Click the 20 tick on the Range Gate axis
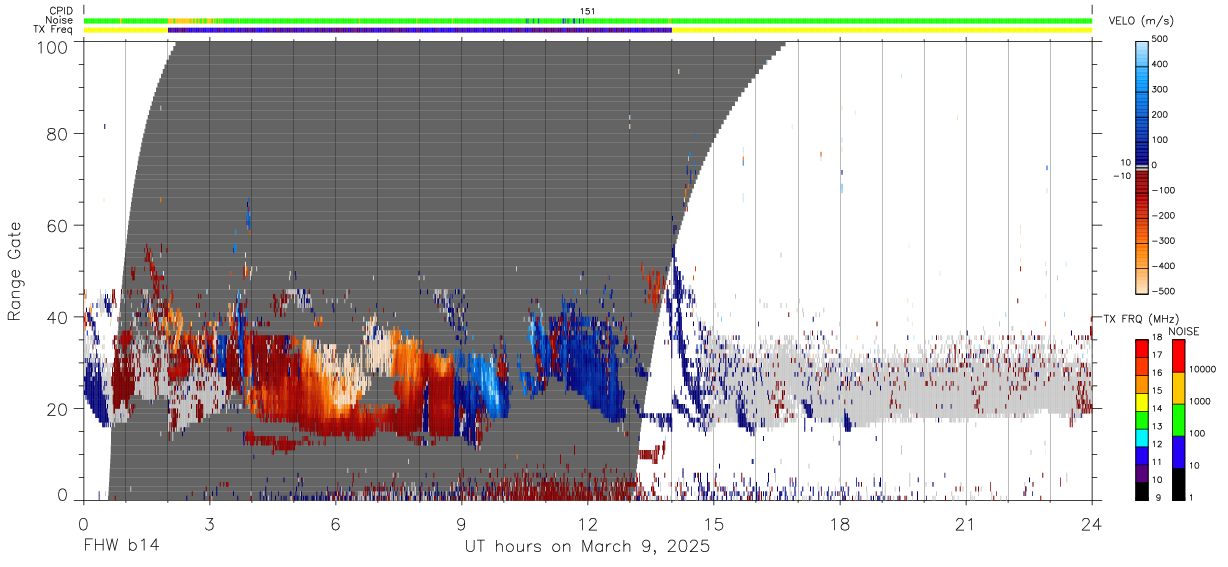Screen dimensions: 1228x567 coord(58,409)
